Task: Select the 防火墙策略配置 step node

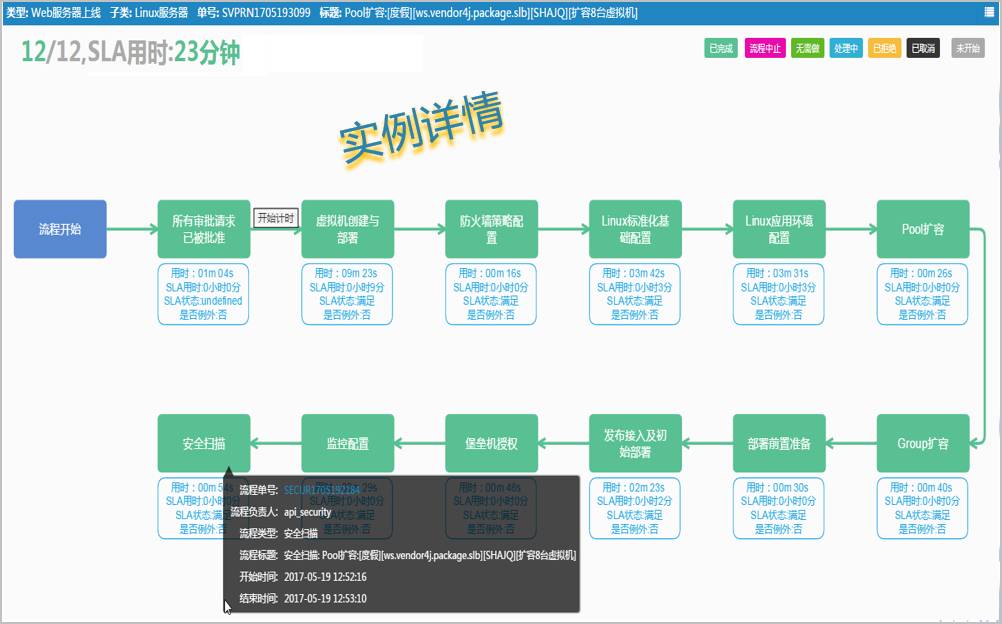Action: (492, 227)
